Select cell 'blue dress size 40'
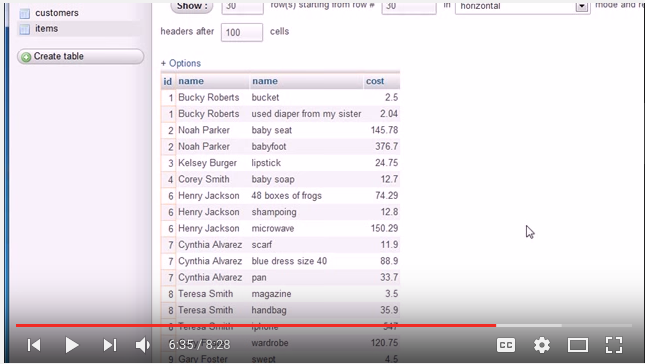 point(289,261)
